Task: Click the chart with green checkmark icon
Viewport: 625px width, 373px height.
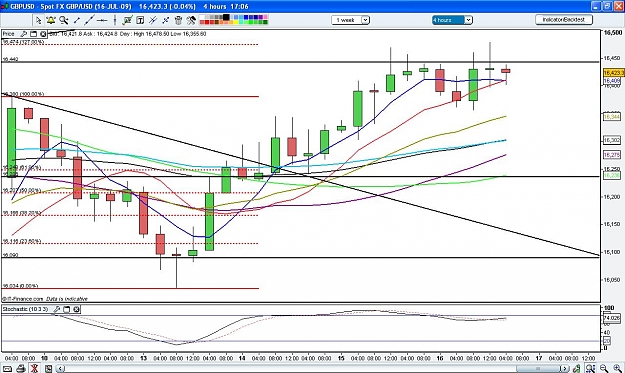Action: 128,20
